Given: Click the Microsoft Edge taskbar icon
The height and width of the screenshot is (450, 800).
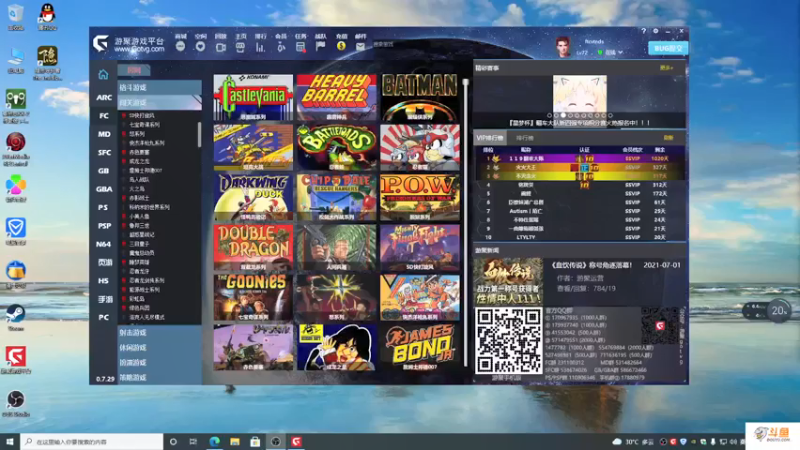Looking at the screenshot, I should coord(214,441).
